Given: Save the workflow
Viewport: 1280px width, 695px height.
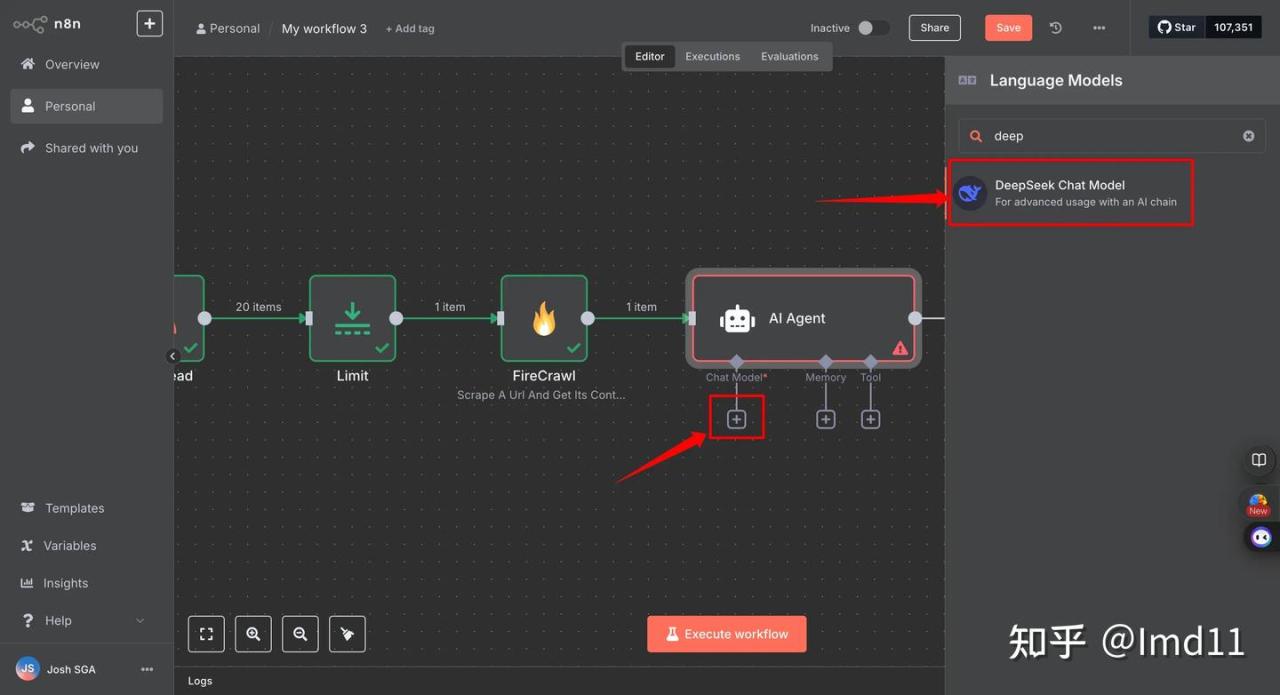Looking at the screenshot, I should (x=1008, y=28).
